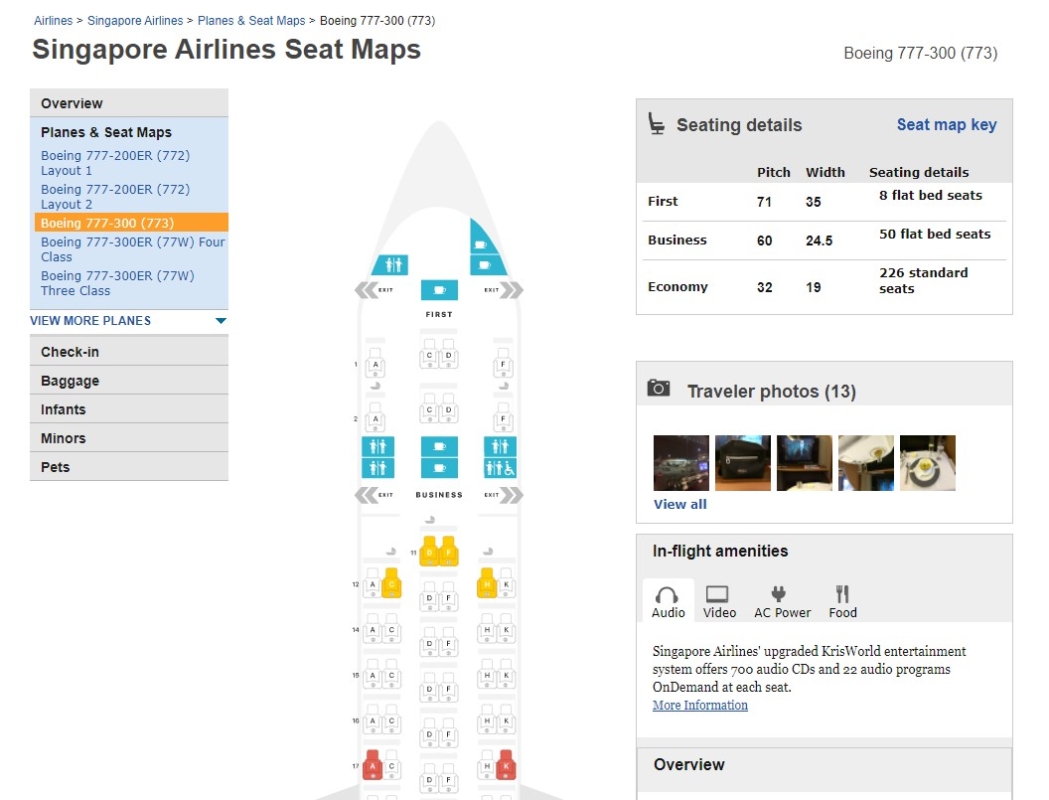This screenshot has height=800, width=1049.
Task: View all traveler photos
Action: (x=680, y=504)
